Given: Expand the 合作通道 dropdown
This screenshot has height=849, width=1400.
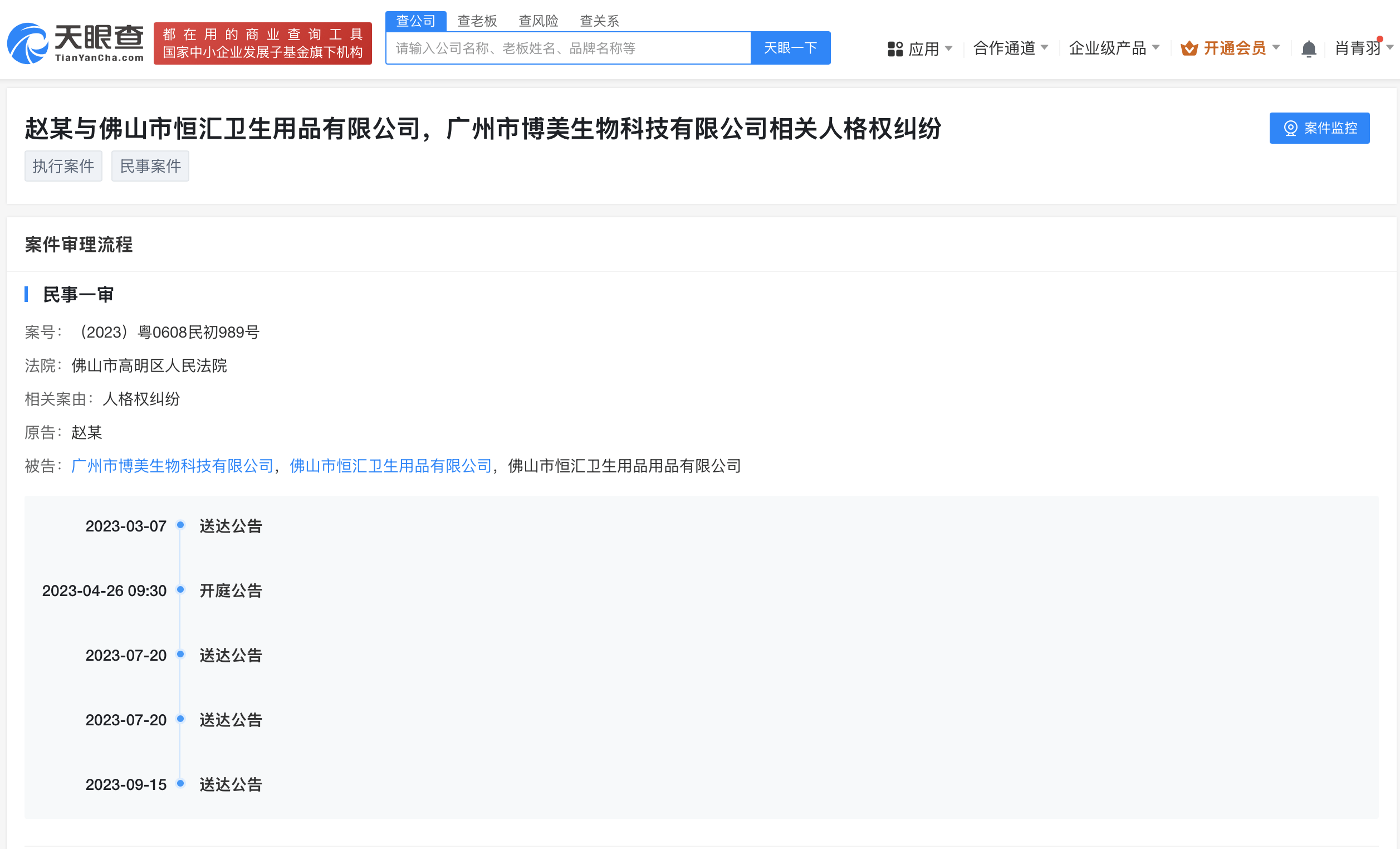Looking at the screenshot, I should pyautogui.click(x=1010, y=48).
